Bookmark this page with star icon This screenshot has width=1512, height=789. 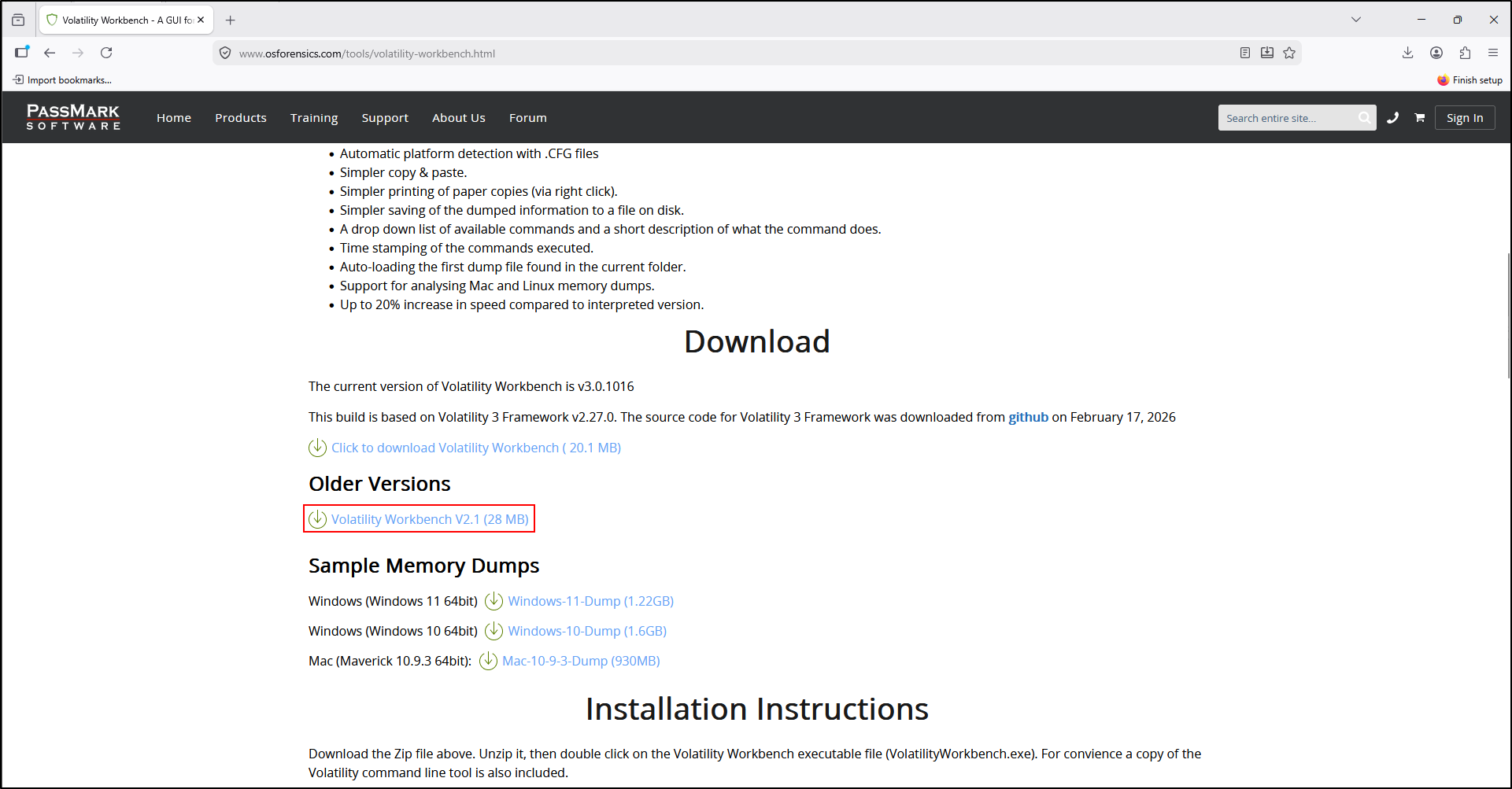[x=1289, y=53]
